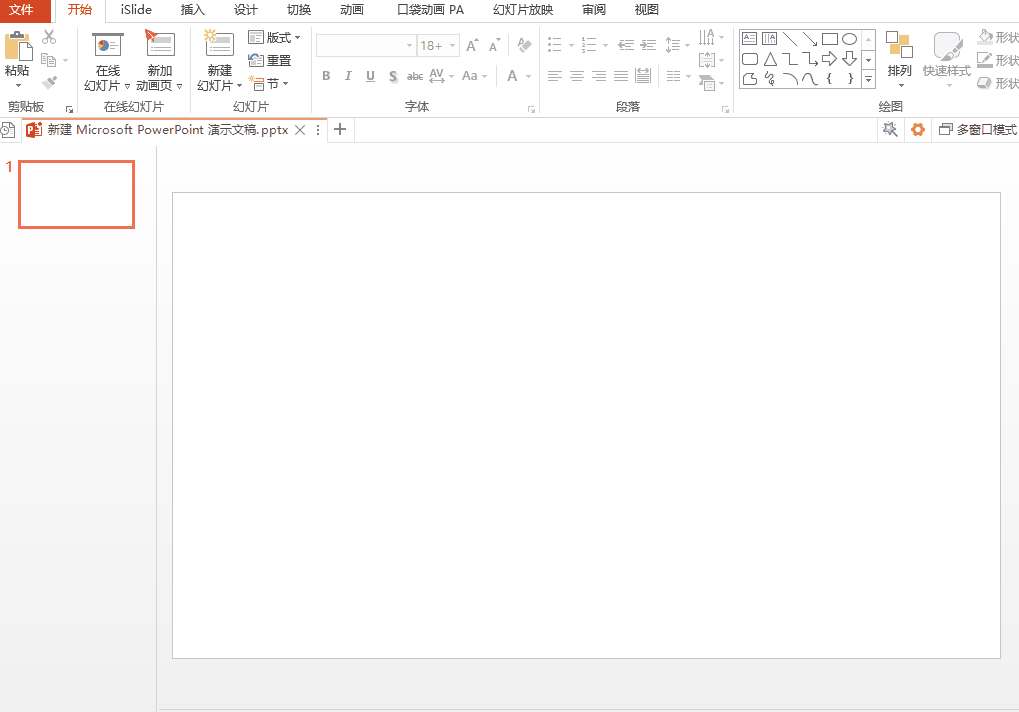Click the Cut scissors icon
Screen dimensions: 1019x712
coord(49,37)
